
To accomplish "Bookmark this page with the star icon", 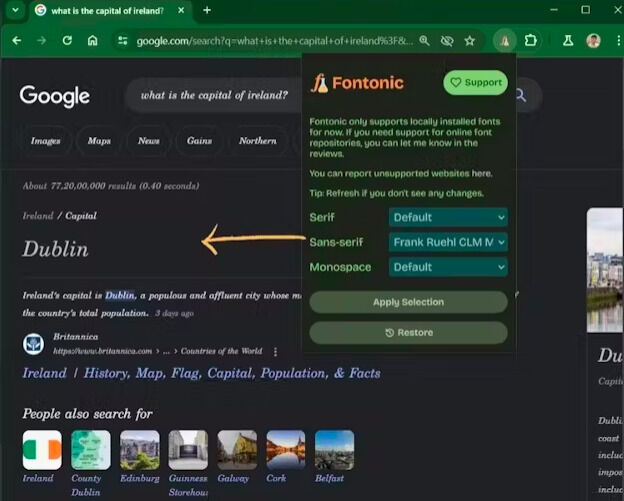I will tap(469, 41).
